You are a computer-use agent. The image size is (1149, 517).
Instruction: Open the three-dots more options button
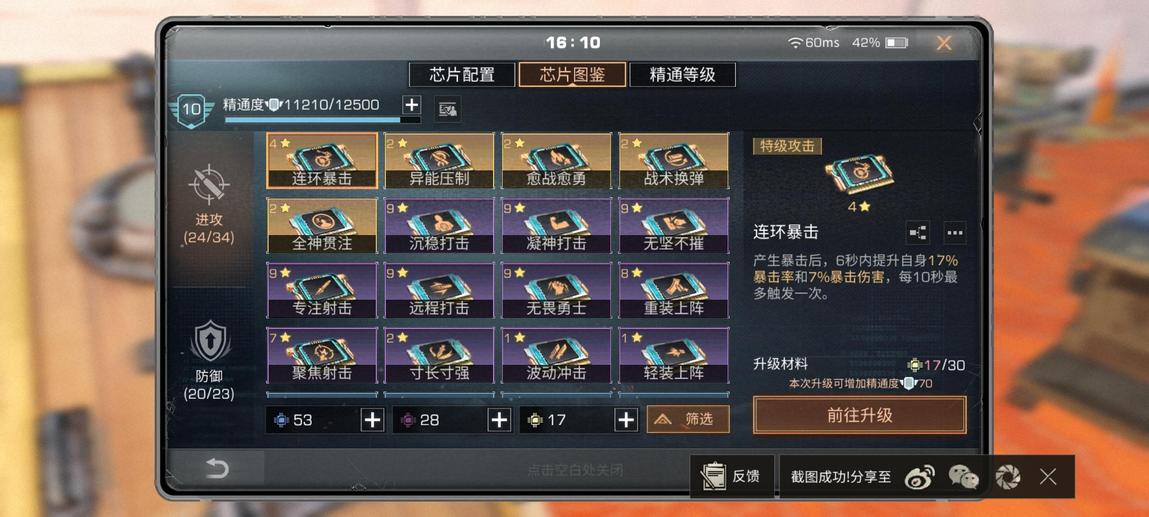pos(954,232)
